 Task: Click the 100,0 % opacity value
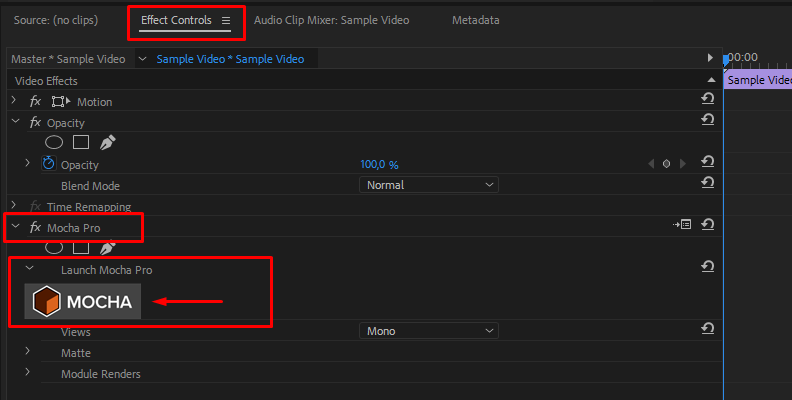tap(379, 165)
